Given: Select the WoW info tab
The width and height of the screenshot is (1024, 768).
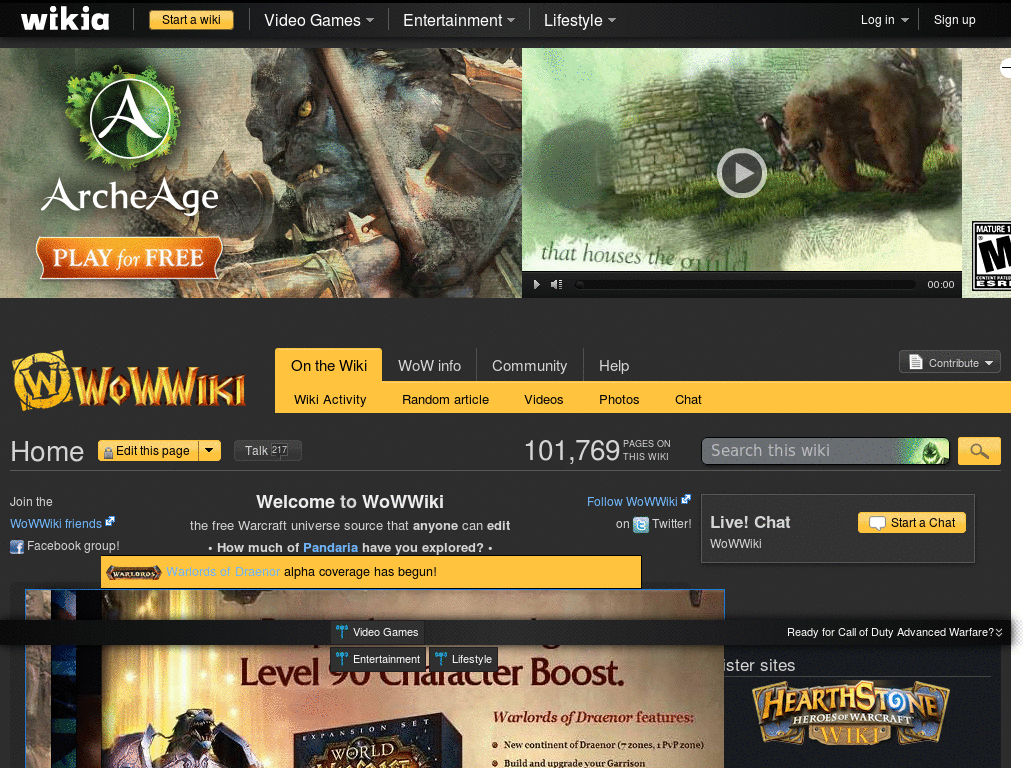Looking at the screenshot, I should tap(429, 366).
